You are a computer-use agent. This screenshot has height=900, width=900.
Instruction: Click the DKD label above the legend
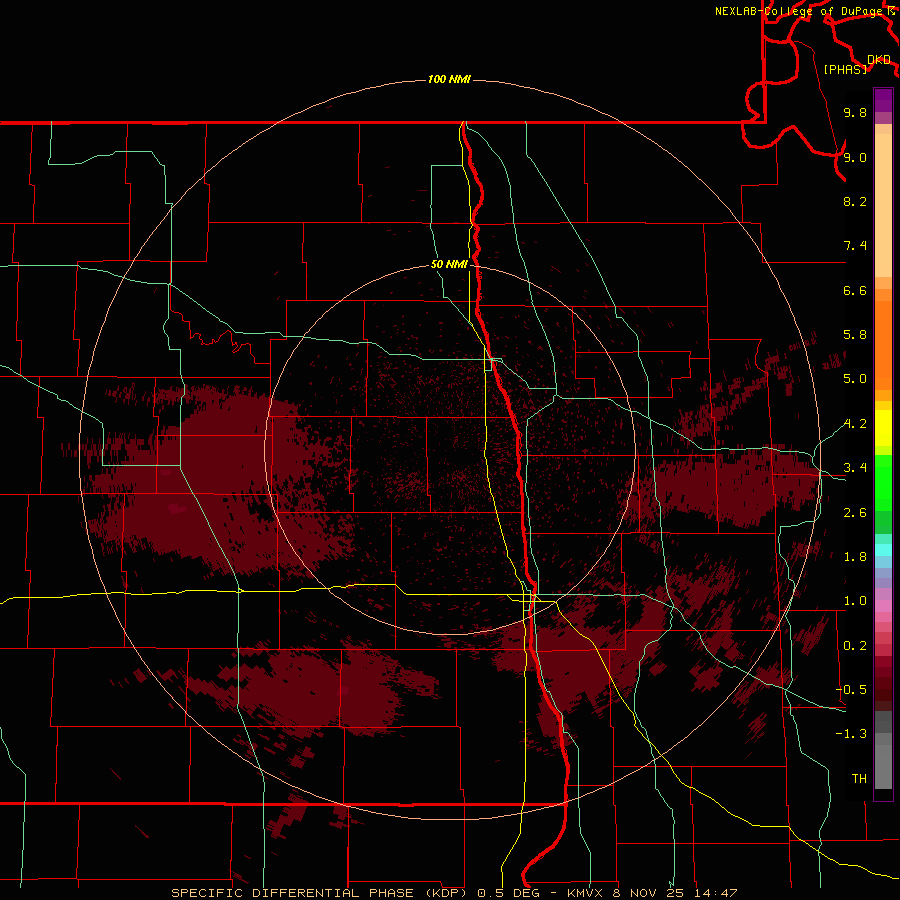point(879,59)
